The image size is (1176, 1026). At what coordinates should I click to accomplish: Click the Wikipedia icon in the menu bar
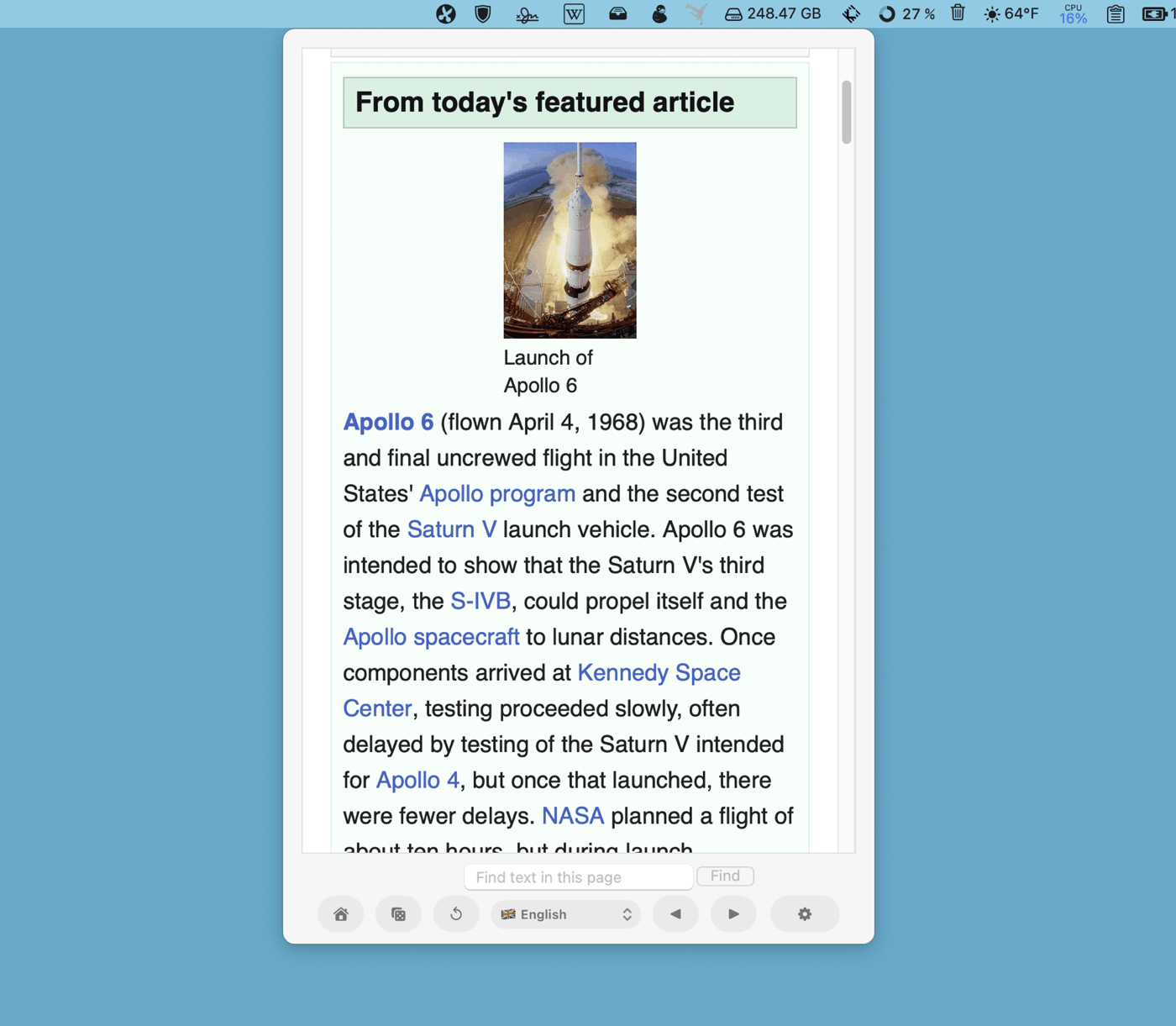pos(574,13)
